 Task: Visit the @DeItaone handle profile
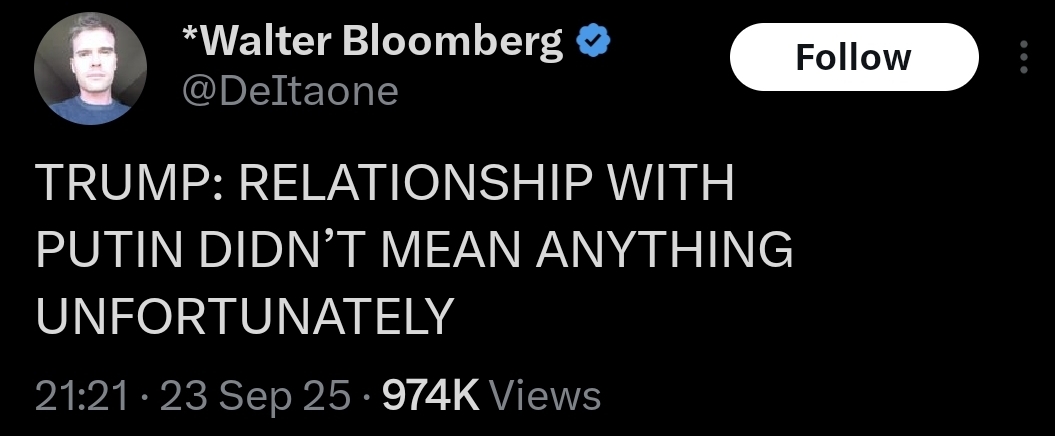(x=290, y=92)
